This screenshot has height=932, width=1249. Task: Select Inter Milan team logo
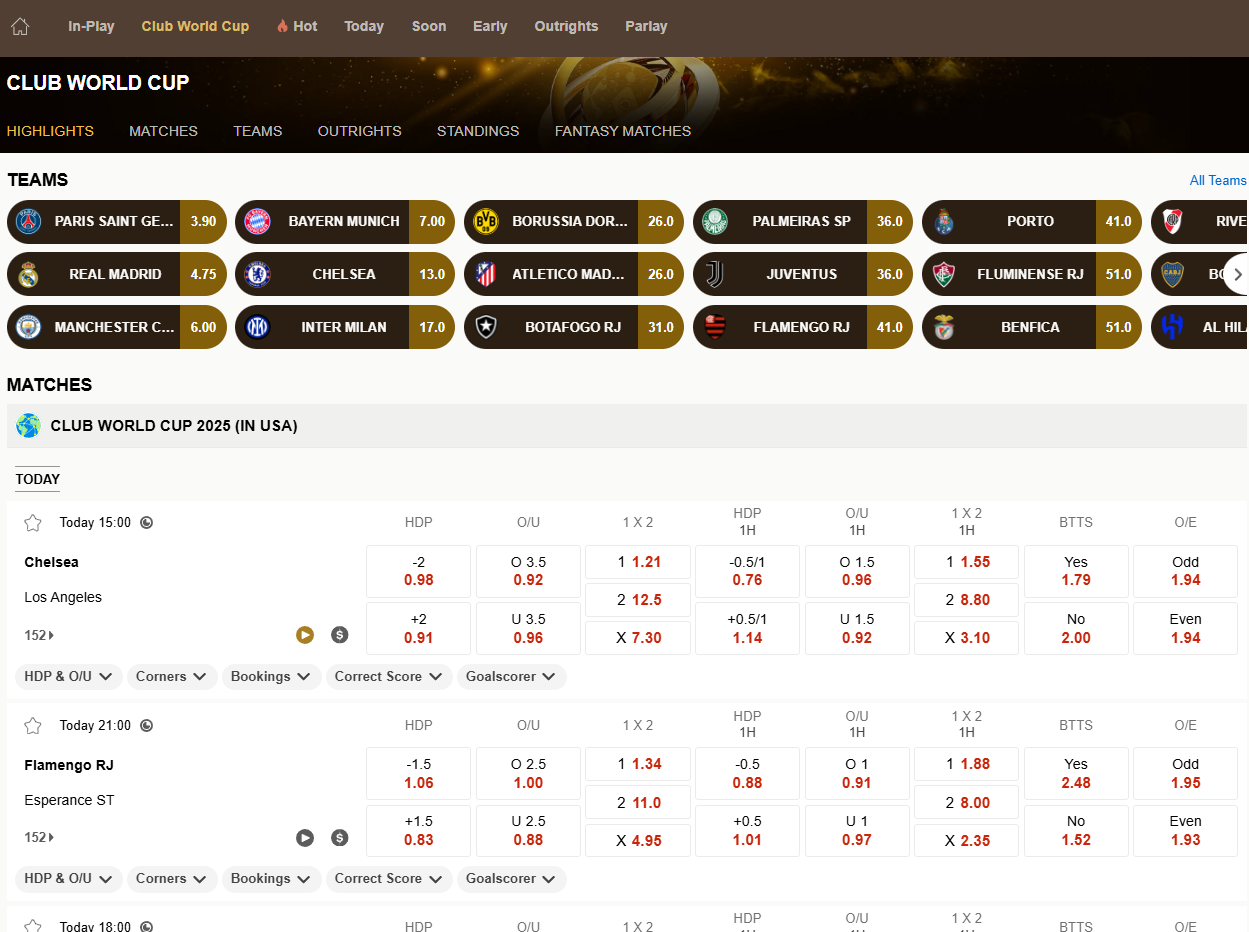(258, 327)
